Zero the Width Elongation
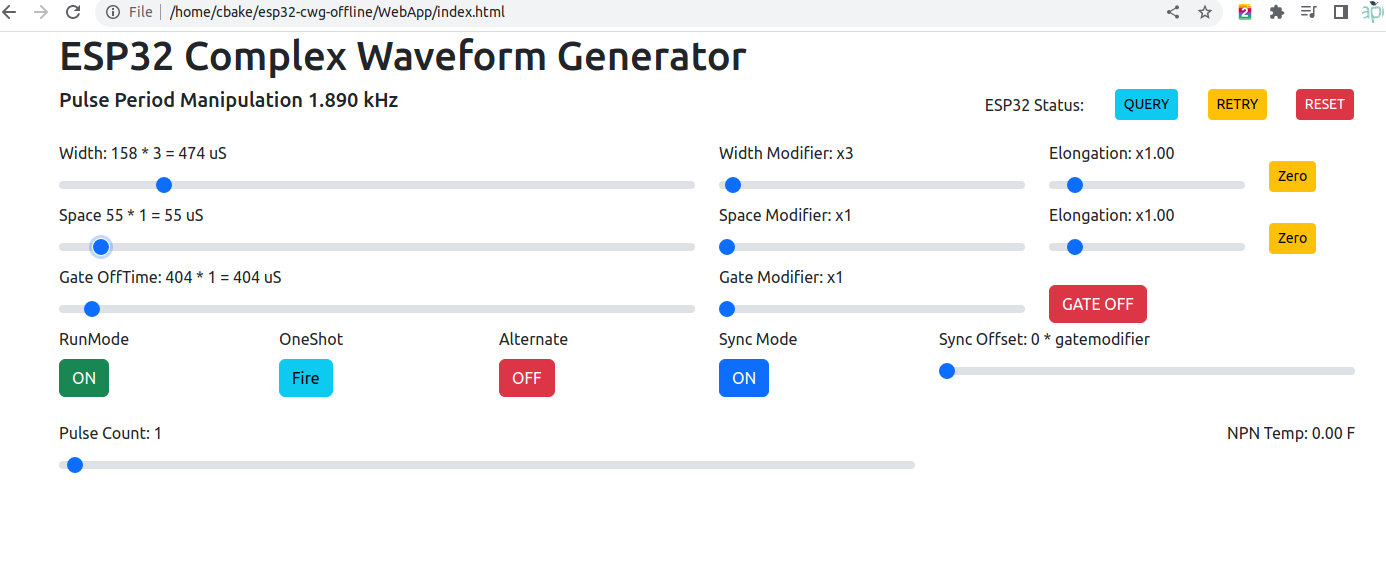Viewport: 1386px width, 579px height. coord(1292,176)
